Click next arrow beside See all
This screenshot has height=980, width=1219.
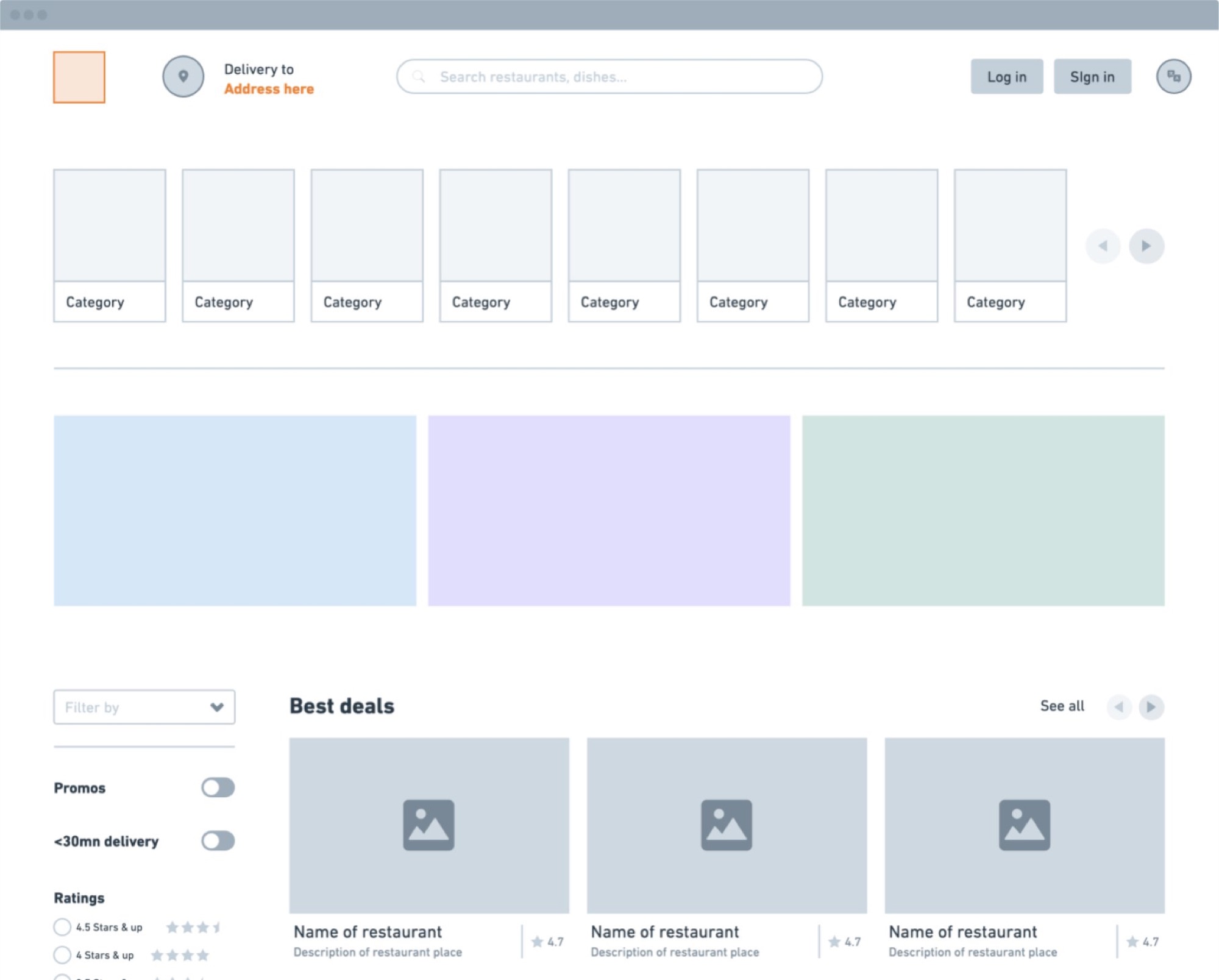pos(1151,707)
